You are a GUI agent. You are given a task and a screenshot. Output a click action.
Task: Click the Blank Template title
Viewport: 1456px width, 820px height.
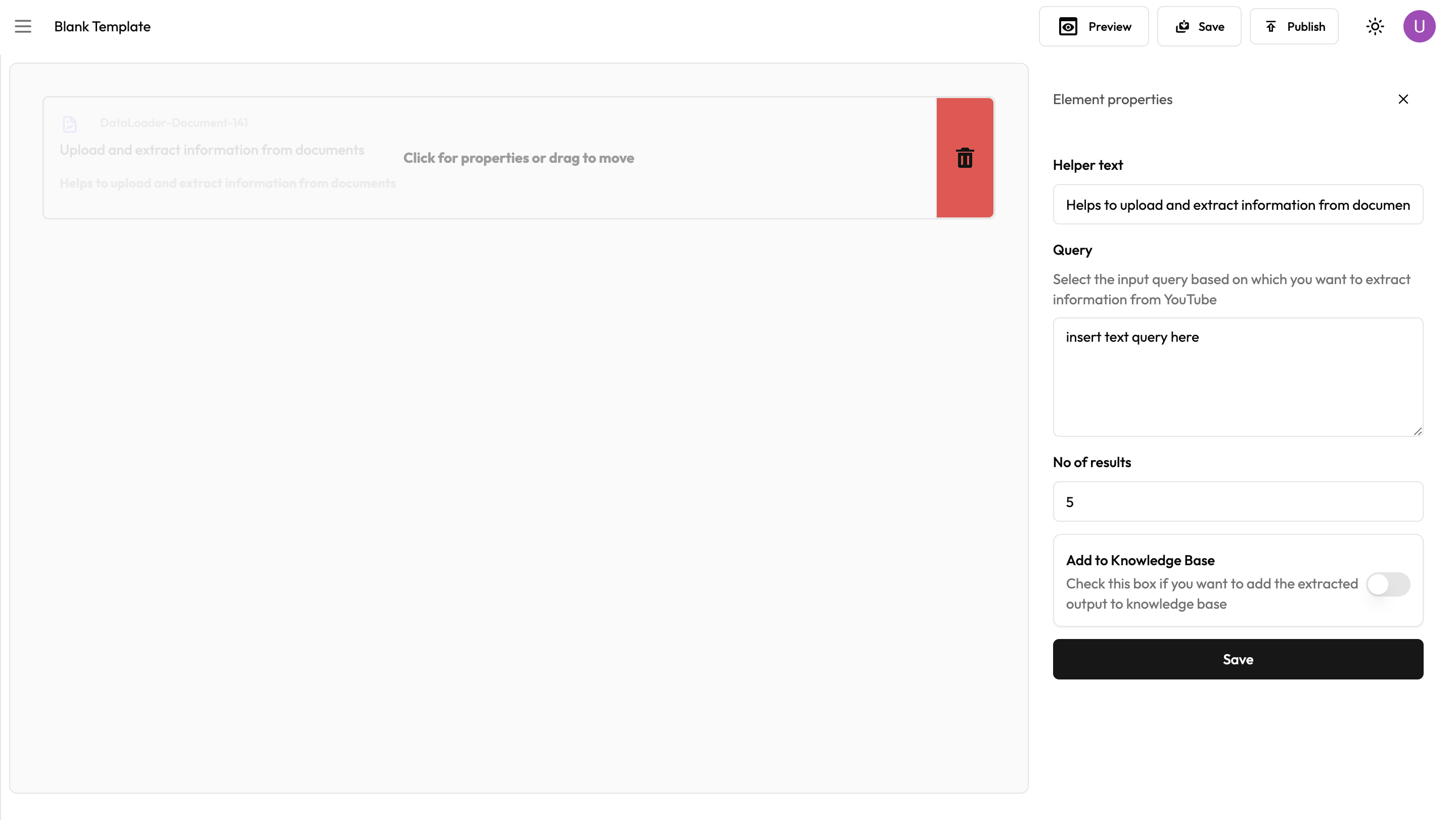click(x=102, y=27)
